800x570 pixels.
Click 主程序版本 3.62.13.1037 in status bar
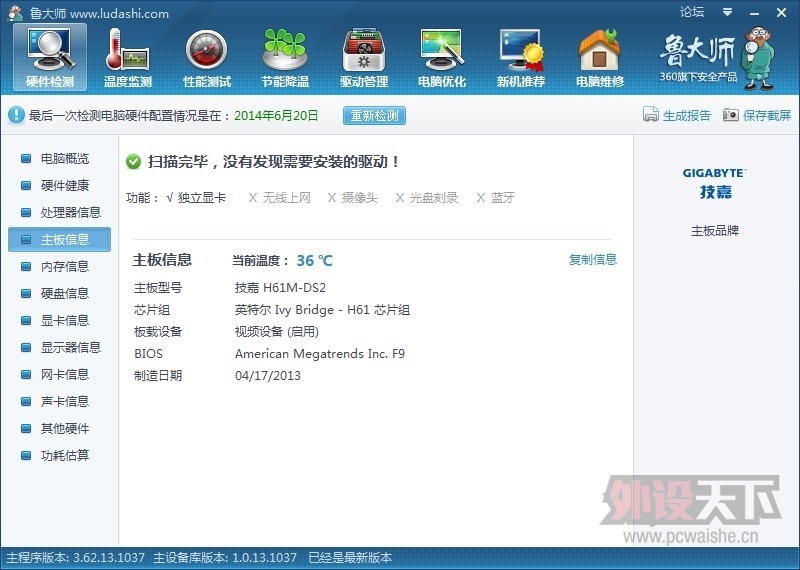point(76,558)
